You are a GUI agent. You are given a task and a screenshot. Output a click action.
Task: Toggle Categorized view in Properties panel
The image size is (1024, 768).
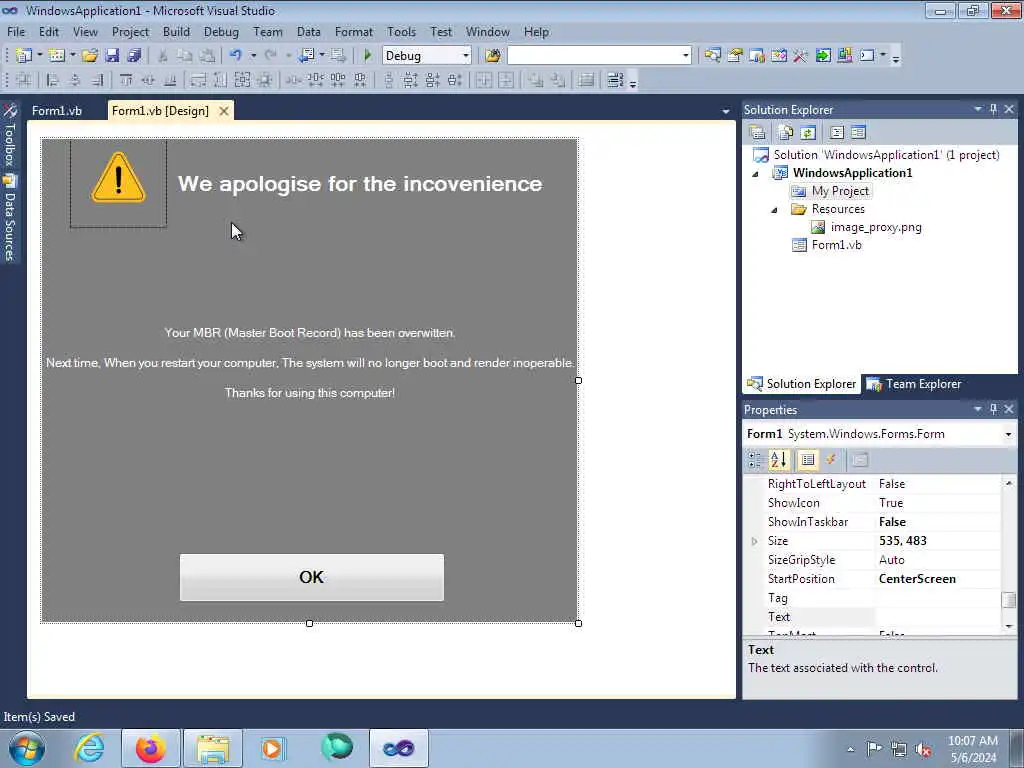pyautogui.click(x=755, y=460)
